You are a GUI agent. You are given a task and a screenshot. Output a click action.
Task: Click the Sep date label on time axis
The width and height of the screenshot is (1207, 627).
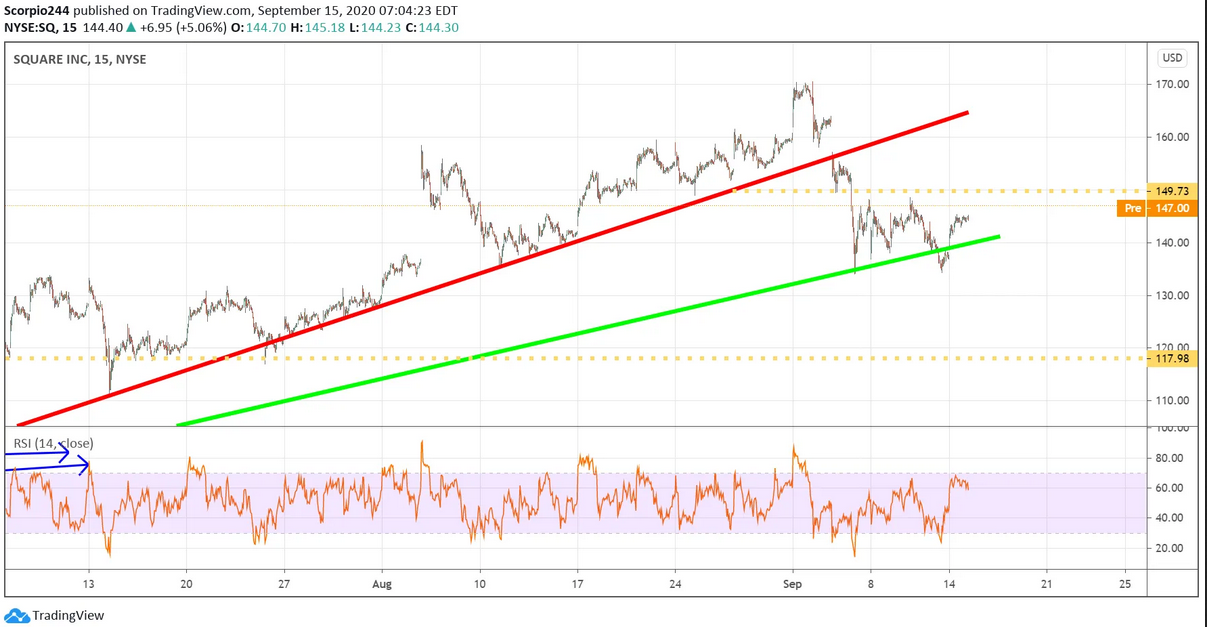pyautogui.click(x=793, y=583)
